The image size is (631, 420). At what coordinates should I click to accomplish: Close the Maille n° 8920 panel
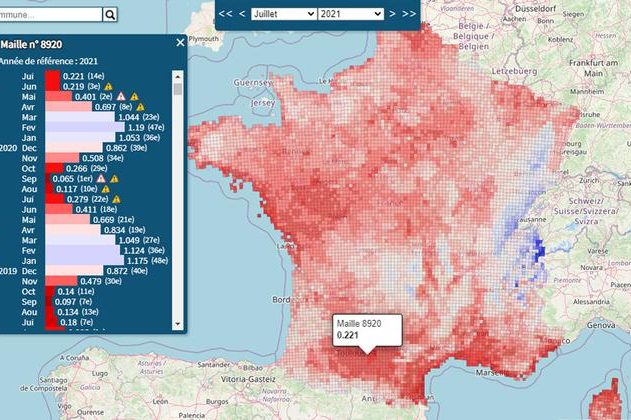point(180,43)
